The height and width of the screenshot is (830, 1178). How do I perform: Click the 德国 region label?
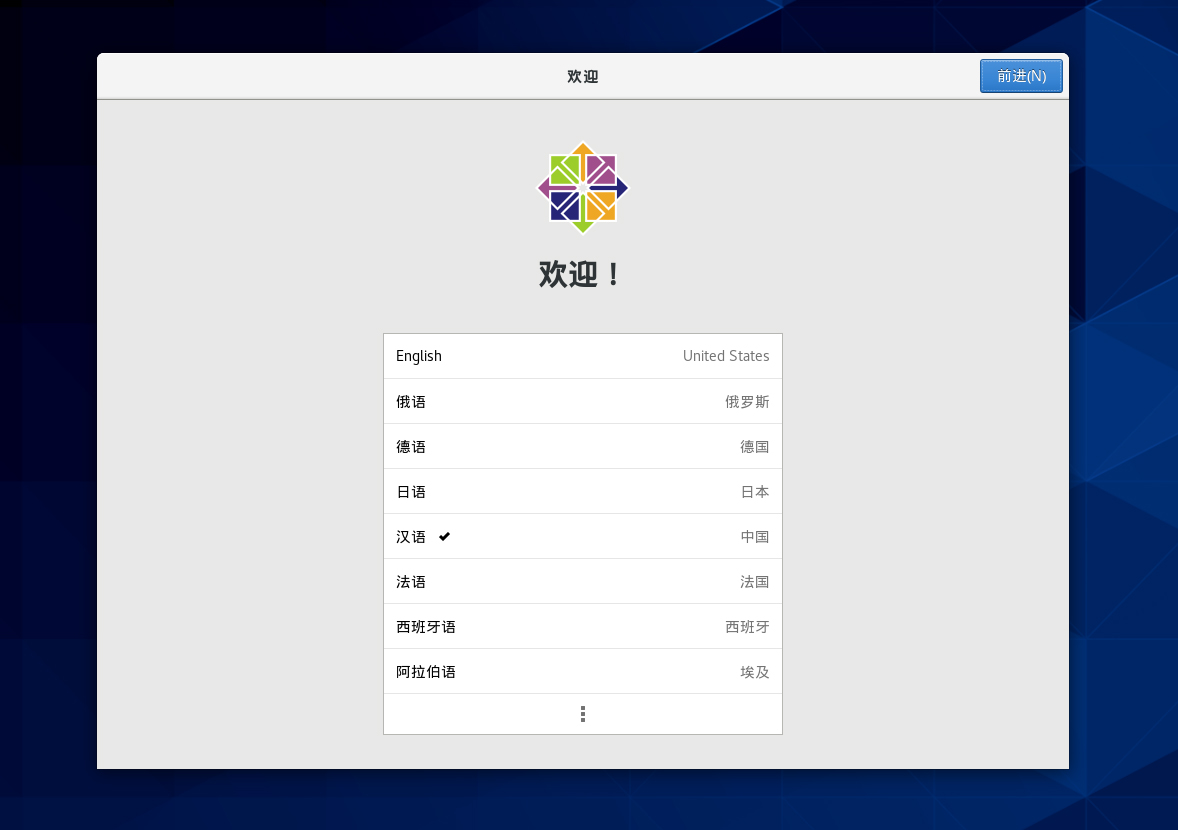[754, 447]
